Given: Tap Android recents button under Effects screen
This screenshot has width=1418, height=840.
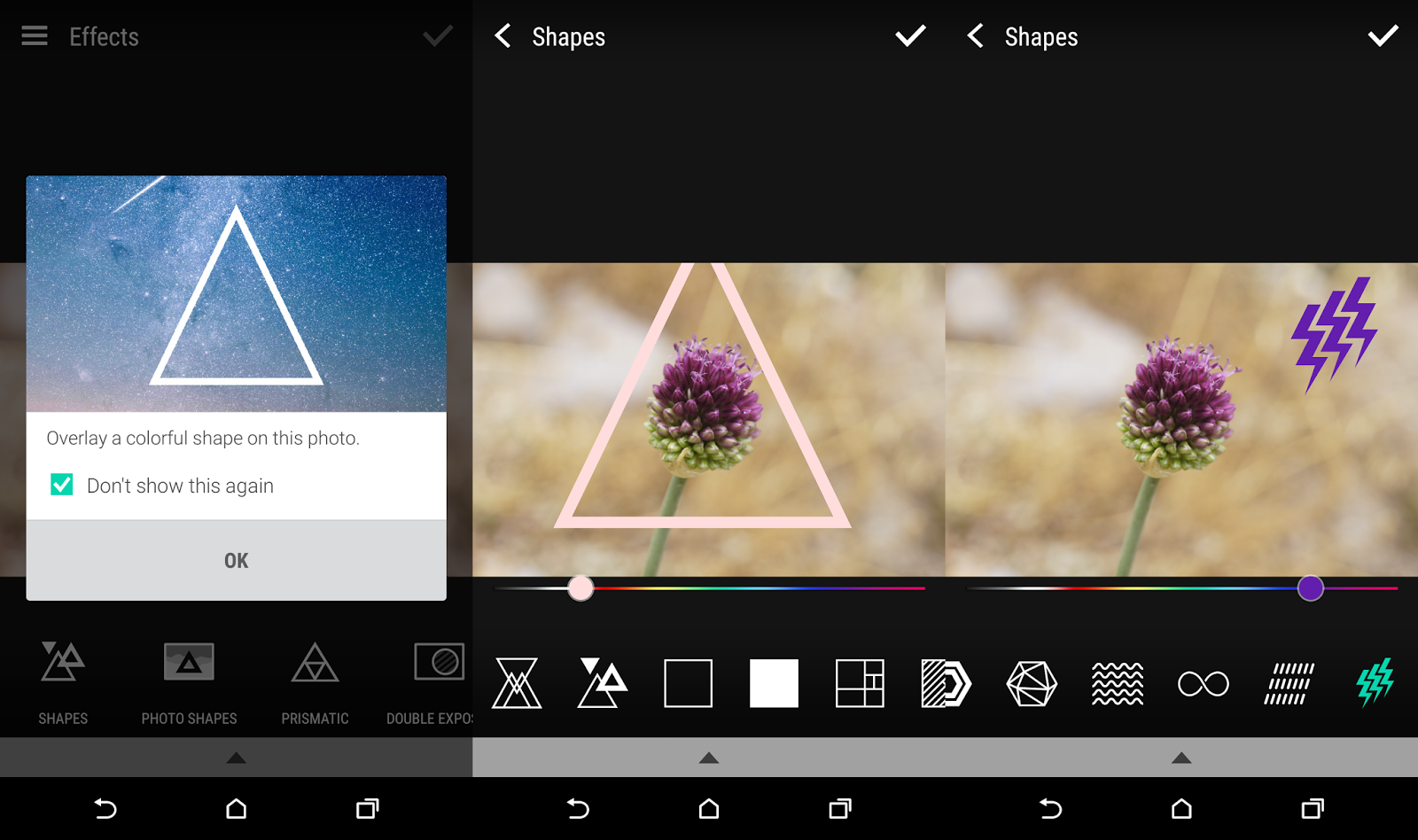Looking at the screenshot, I should [x=367, y=808].
